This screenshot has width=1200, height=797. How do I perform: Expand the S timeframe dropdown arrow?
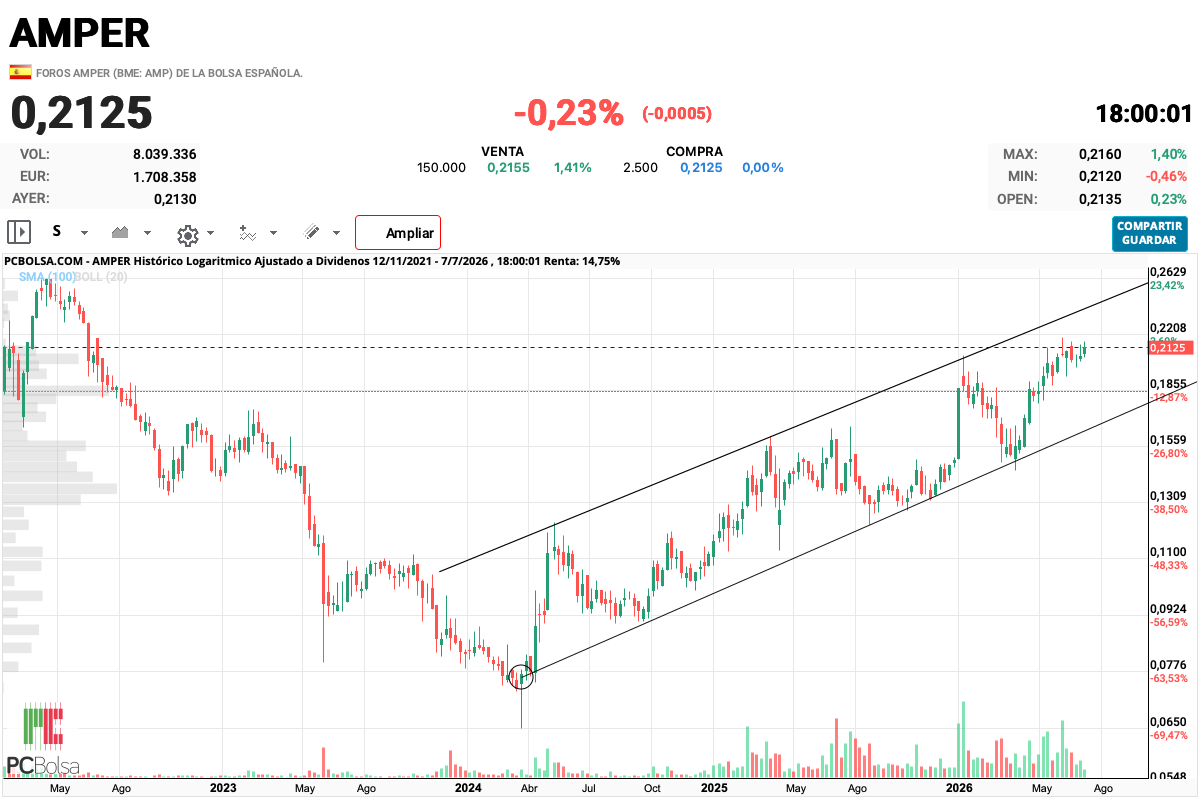point(84,232)
